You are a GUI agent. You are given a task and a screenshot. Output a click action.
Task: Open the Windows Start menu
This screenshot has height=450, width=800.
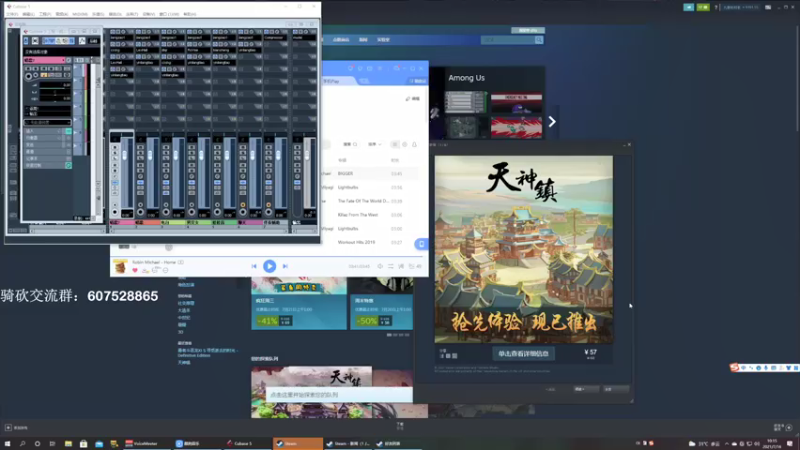pyautogui.click(x=7, y=443)
